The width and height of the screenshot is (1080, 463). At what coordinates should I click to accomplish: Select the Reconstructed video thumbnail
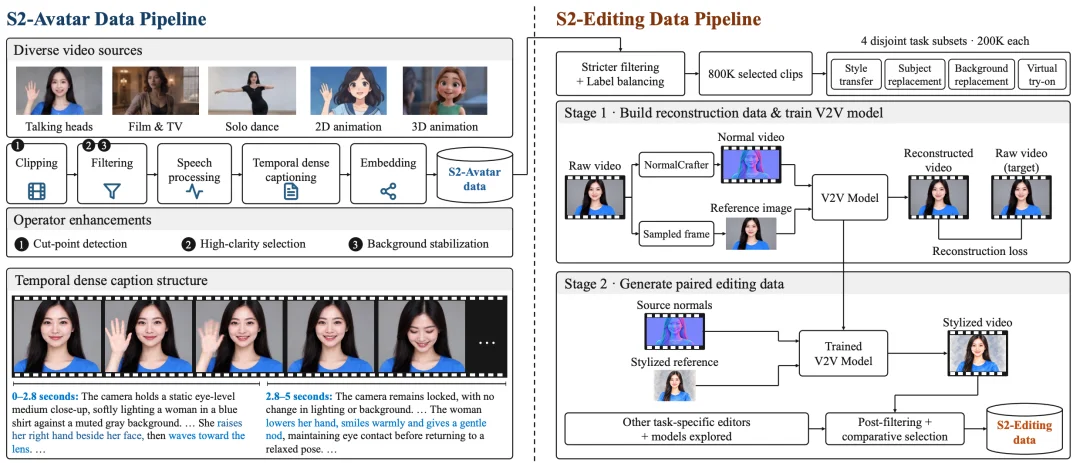(938, 197)
